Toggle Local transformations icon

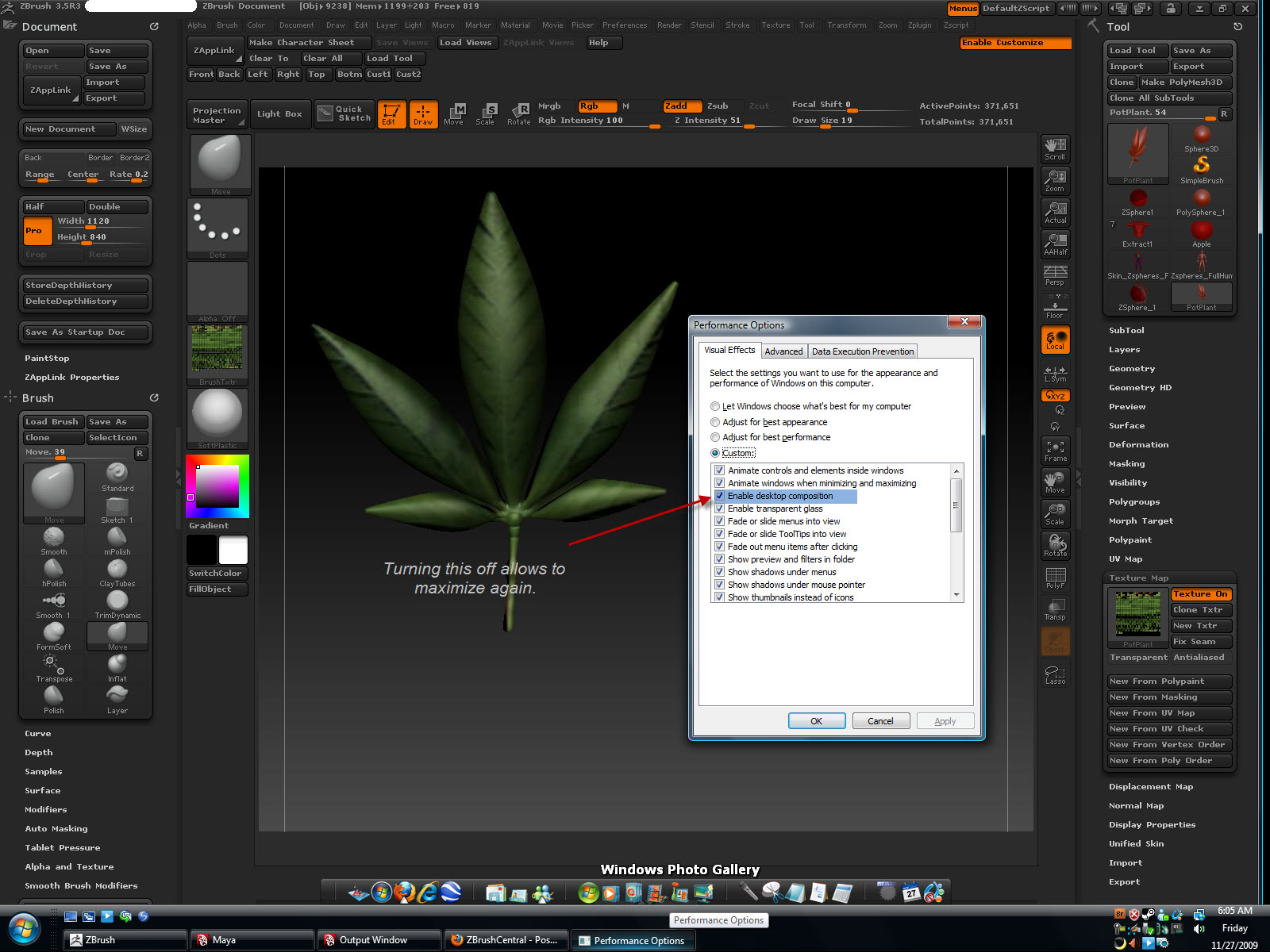(1055, 340)
